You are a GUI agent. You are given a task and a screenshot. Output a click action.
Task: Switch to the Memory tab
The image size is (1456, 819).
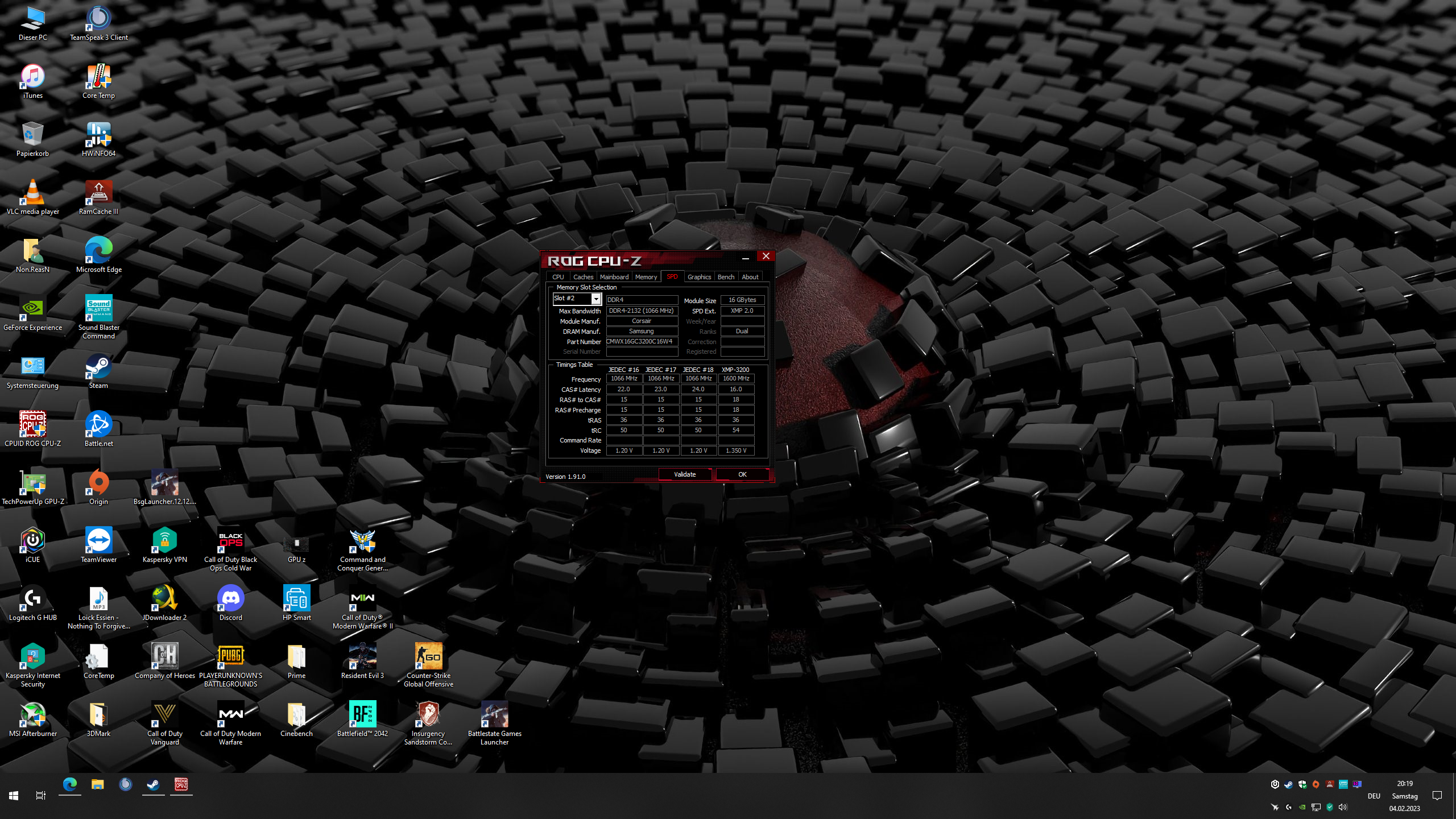[646, 277]
